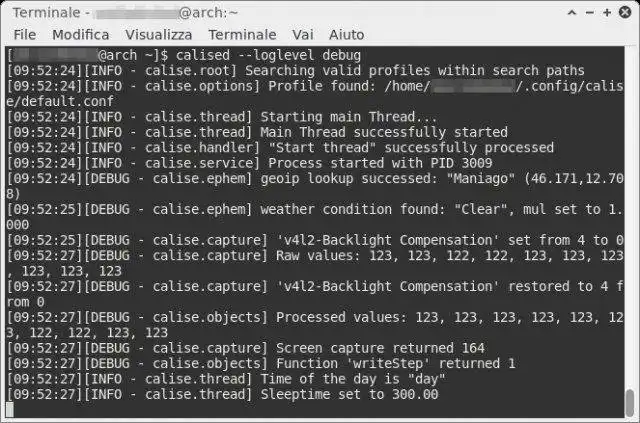Open the File menu
640x423 pixels.
click(x=24, y=34)
